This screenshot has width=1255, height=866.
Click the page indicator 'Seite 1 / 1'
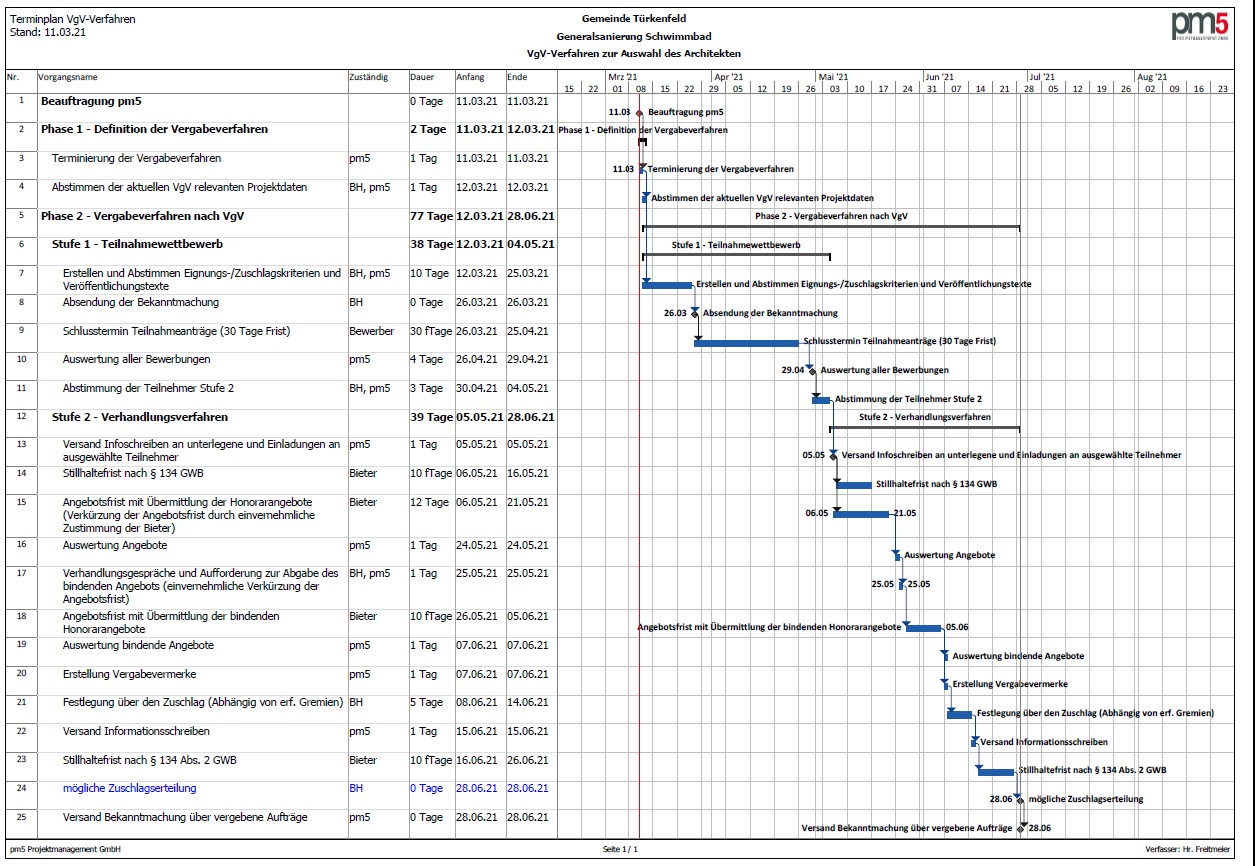pos(620,849)
